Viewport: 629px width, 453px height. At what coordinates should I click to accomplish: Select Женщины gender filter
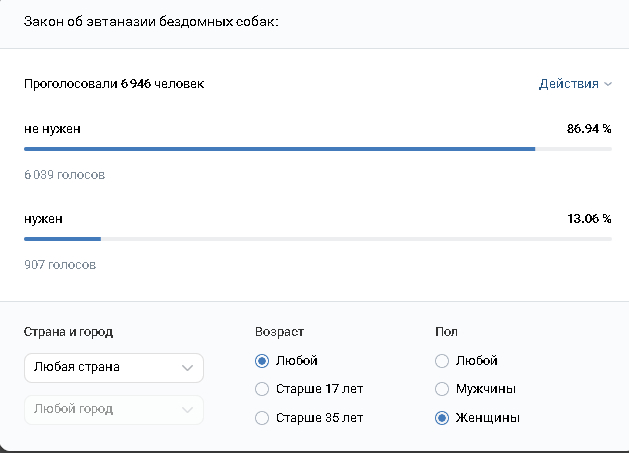click(x=442, y=417)
